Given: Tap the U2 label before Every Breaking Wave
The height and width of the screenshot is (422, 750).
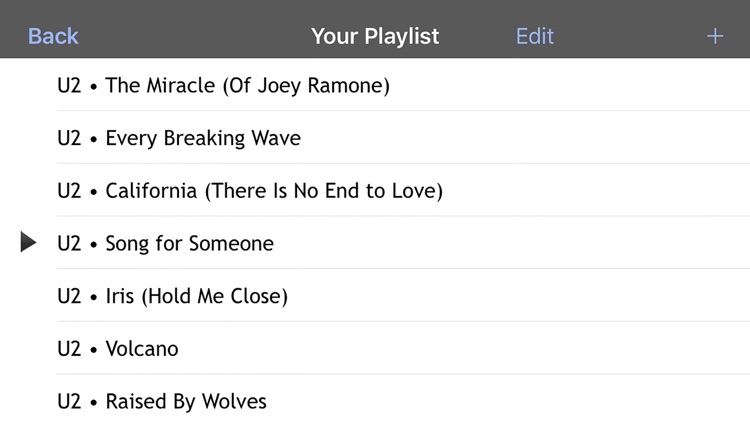Looking at the screenshot, I should (x=69, y=138).
